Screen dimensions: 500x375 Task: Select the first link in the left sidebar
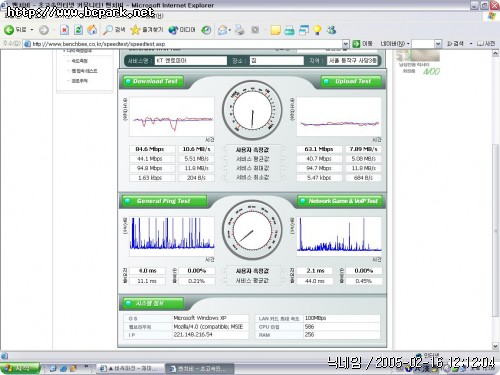(79, 61)
